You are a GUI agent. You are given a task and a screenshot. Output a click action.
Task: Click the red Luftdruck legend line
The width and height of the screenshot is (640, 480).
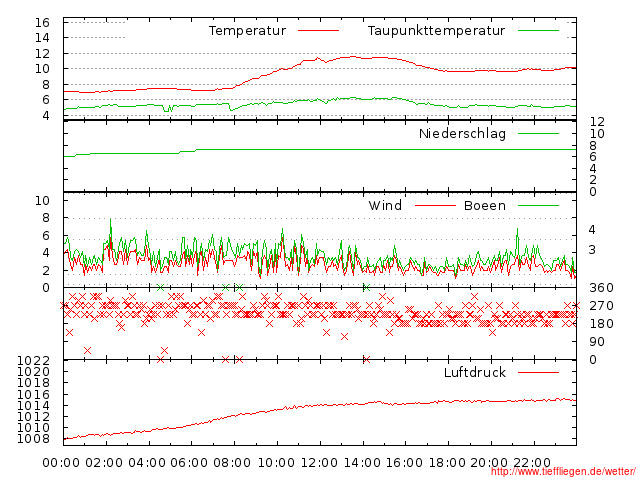[538, 372]
